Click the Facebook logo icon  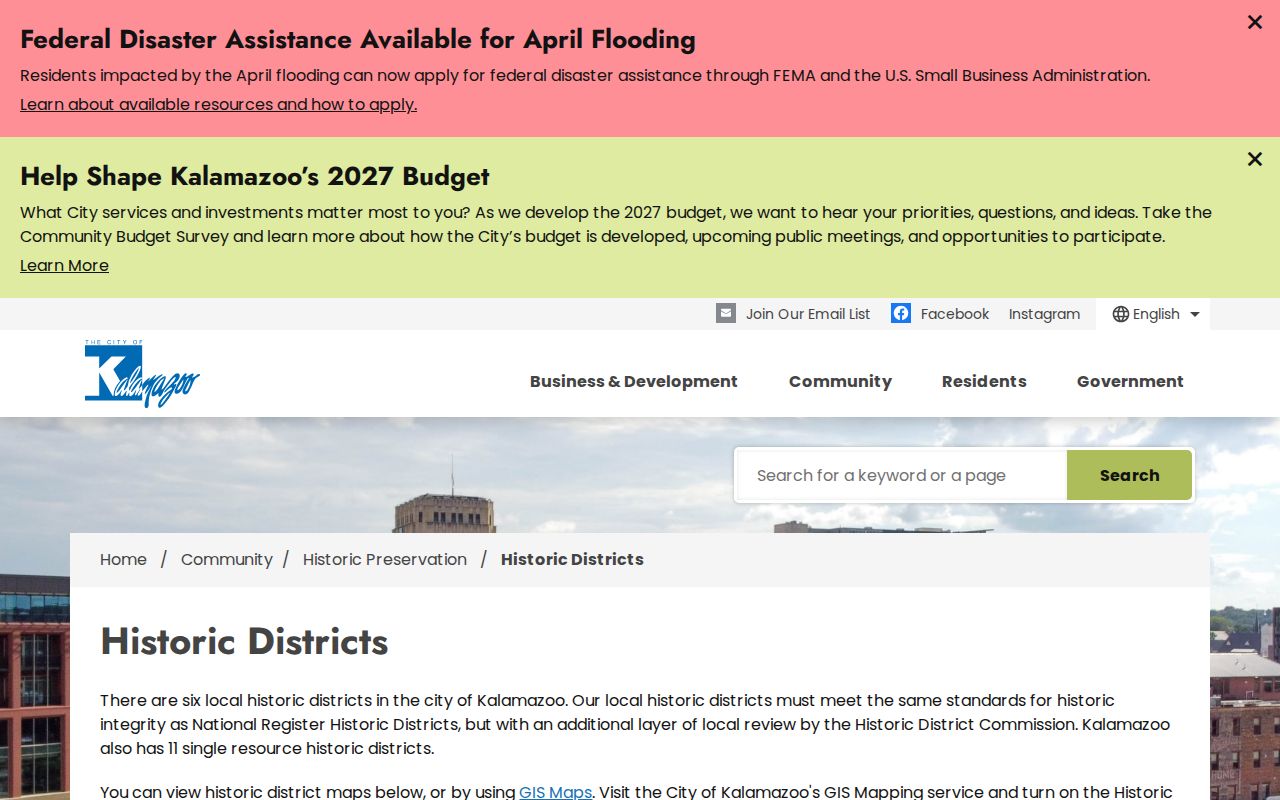tap(901, 313)
